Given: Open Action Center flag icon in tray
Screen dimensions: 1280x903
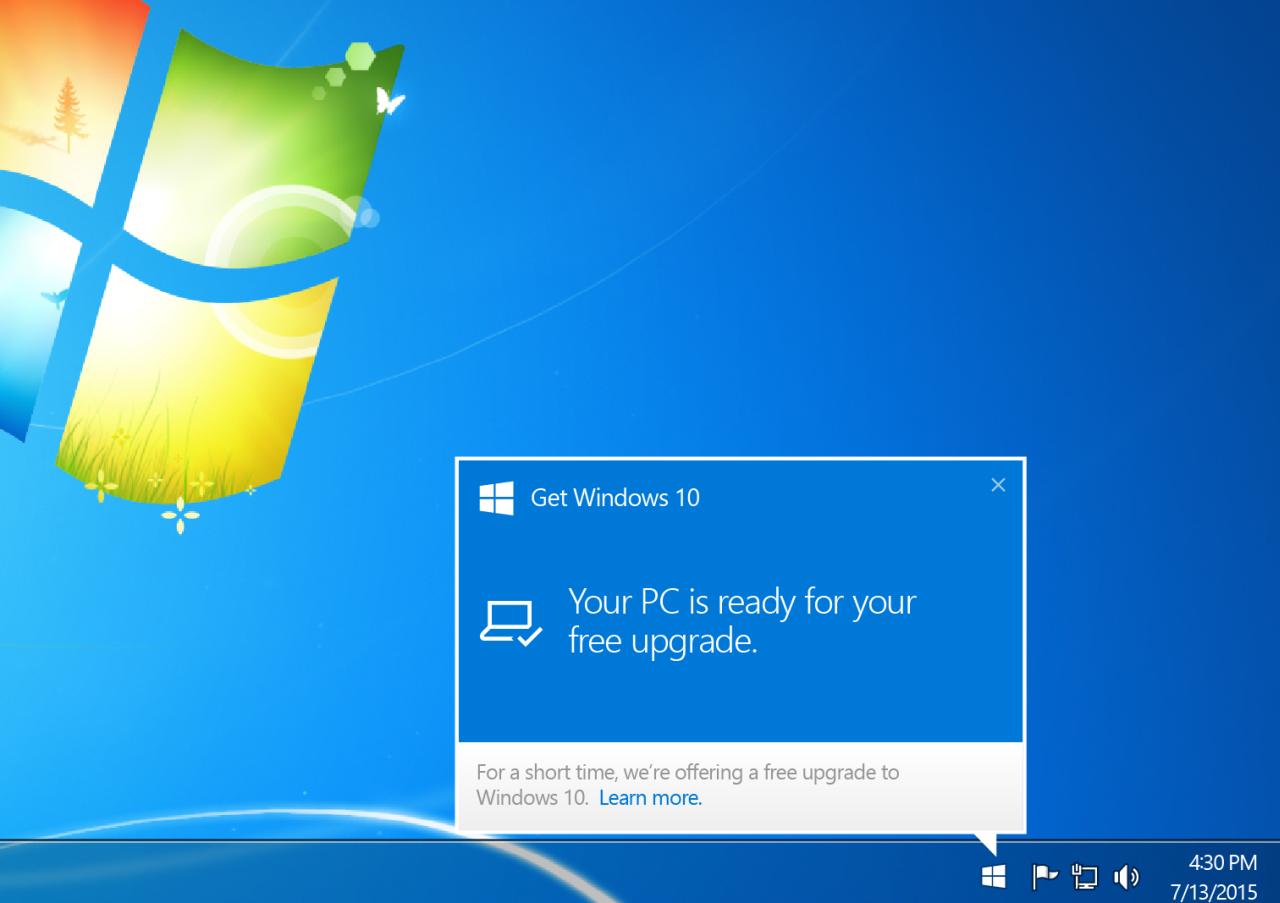Looking at the screenshot, I should tap(1044, 877).
